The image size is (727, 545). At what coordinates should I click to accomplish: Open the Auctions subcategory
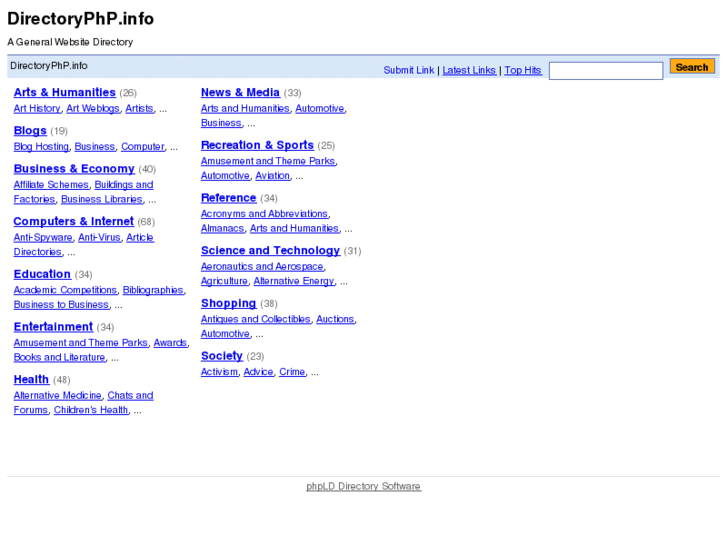click(335, 319)
